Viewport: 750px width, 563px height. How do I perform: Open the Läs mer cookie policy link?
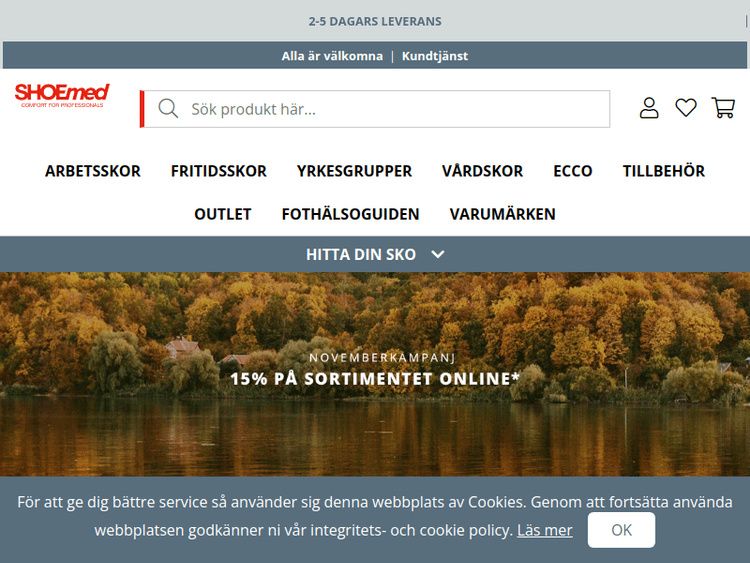click(545, 530)
